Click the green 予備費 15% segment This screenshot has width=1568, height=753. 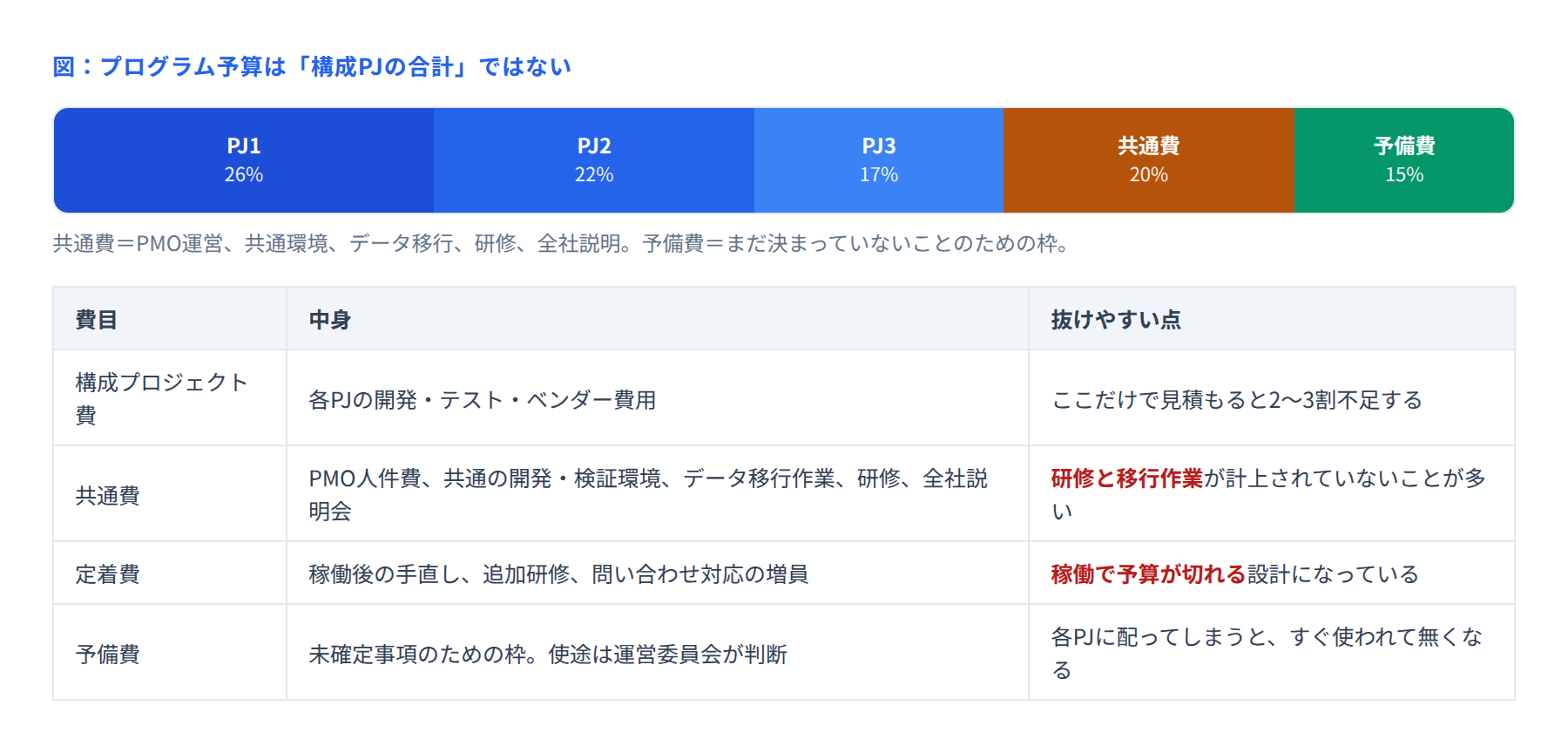point(1404,160)
